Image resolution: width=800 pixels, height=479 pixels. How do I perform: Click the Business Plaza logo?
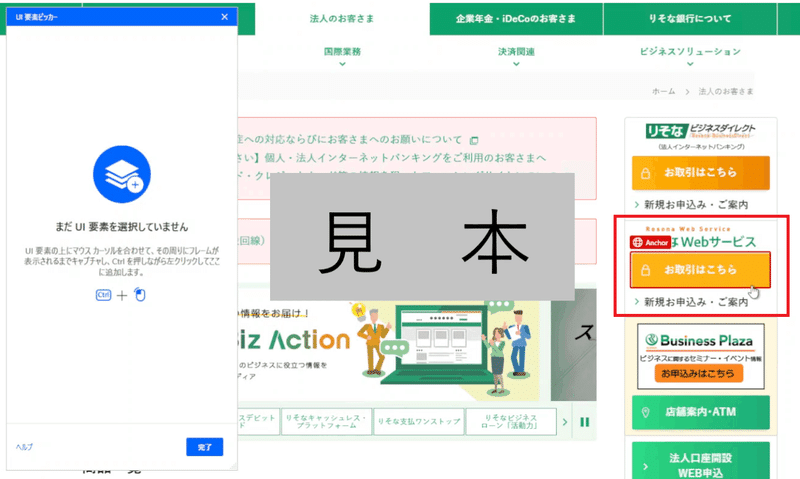(x=701, y=341)
